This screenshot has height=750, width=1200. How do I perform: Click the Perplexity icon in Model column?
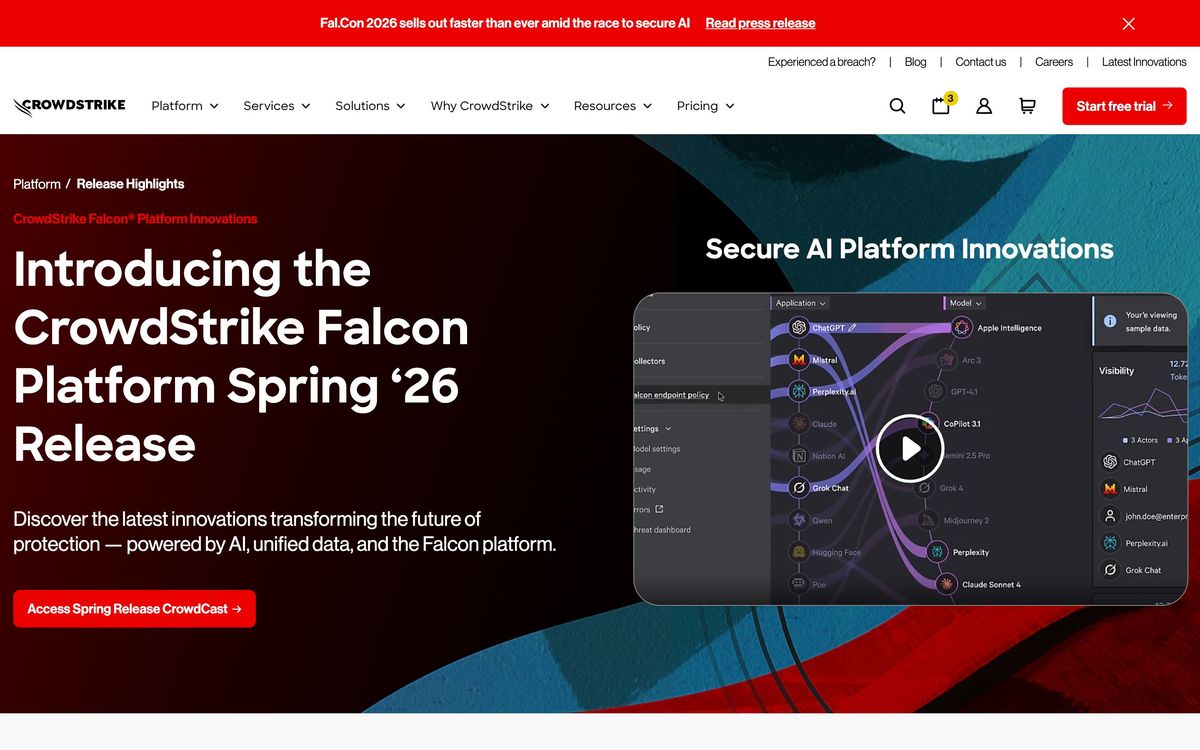(937, 552)
